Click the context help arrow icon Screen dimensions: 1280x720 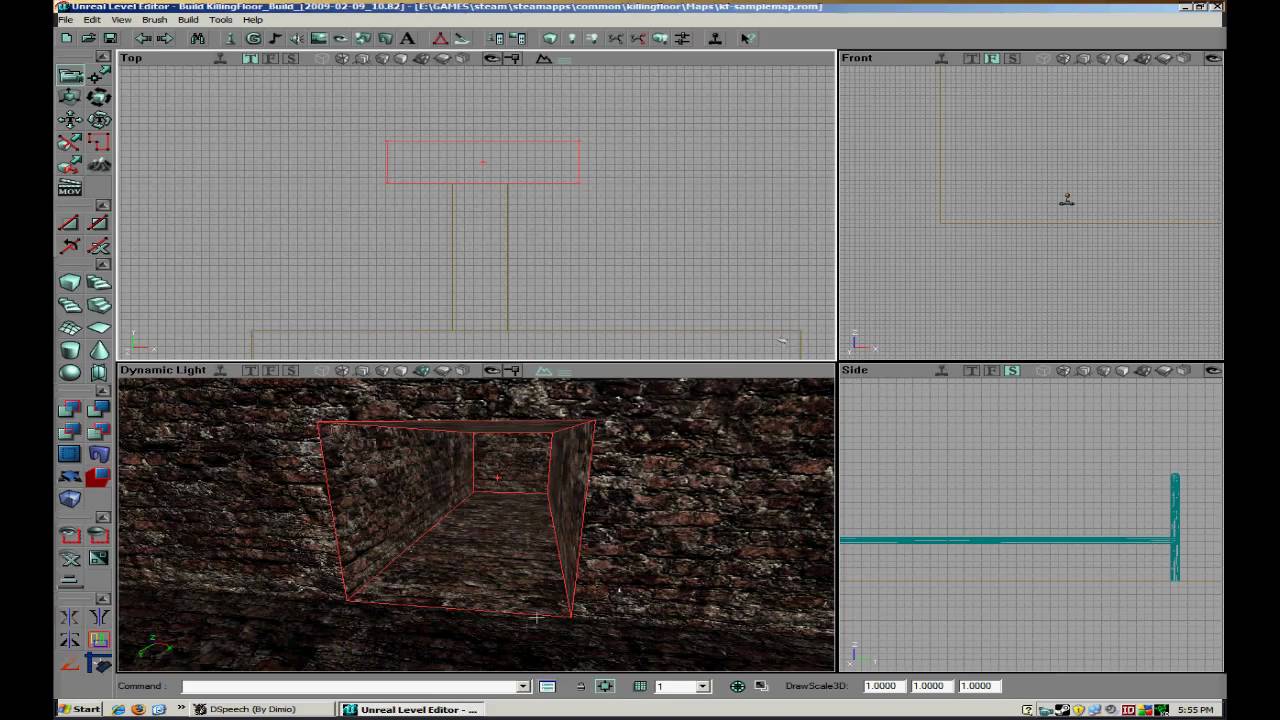tap(748, 38)
